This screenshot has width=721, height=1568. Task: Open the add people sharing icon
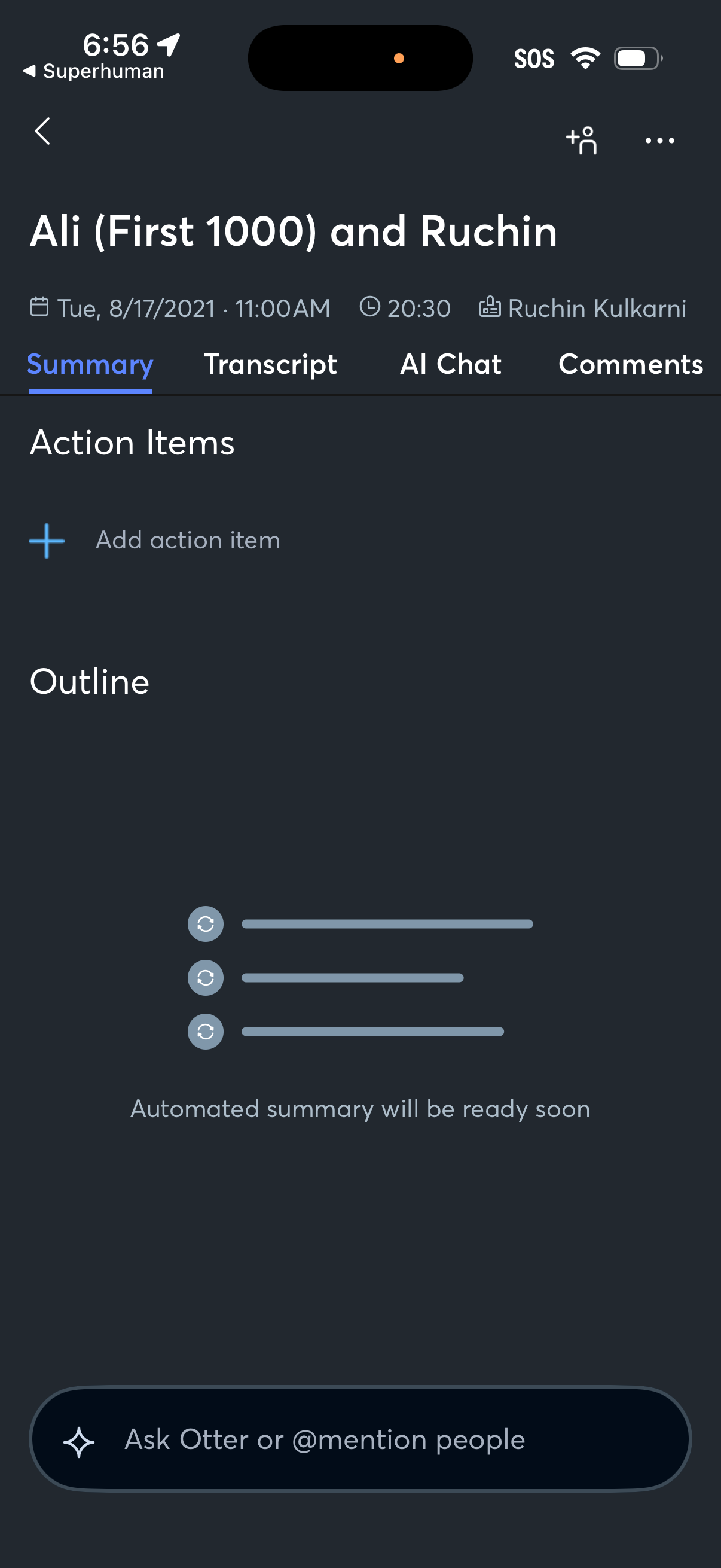tap(581, 140)
